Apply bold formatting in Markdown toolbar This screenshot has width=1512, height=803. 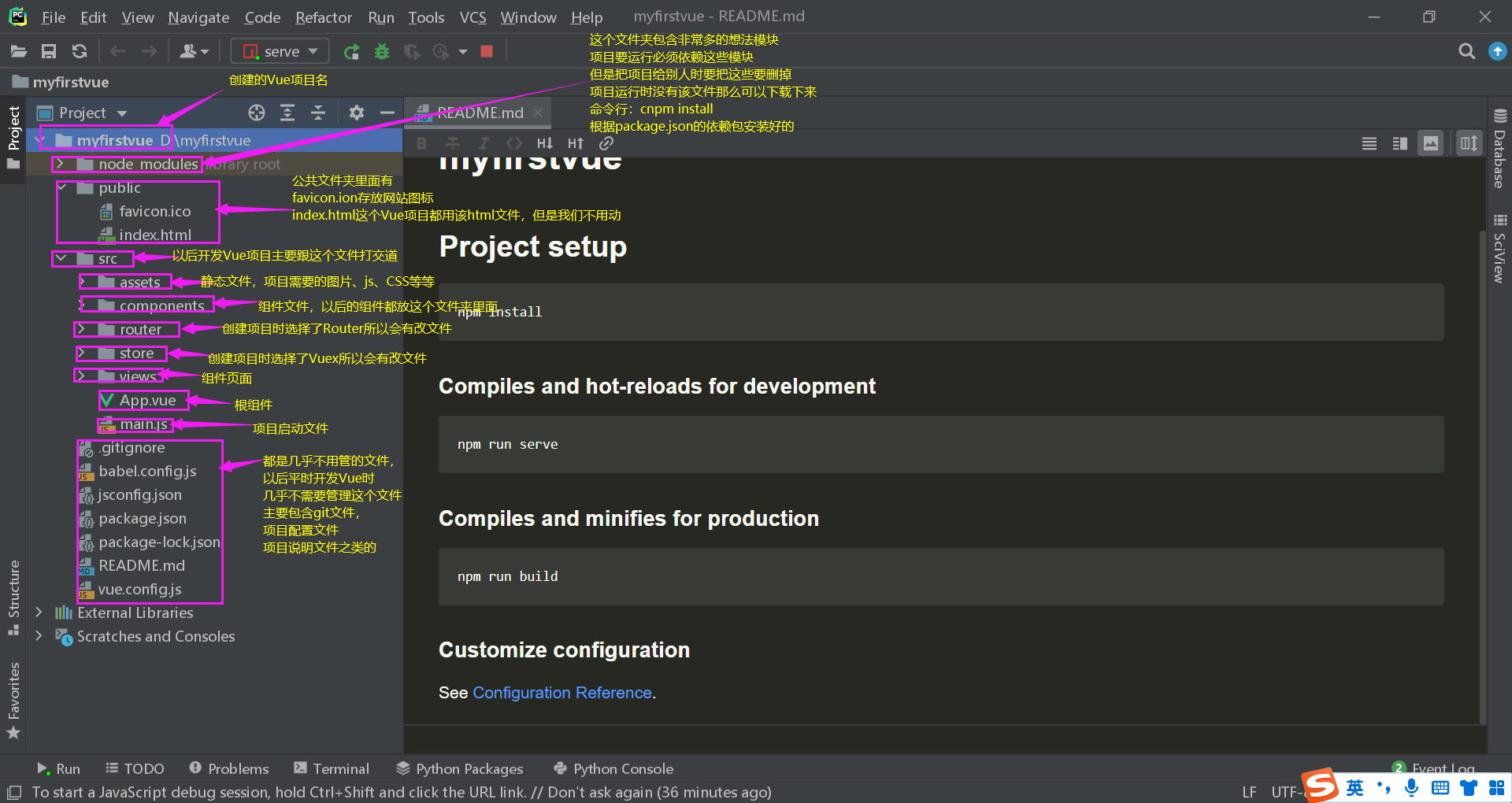tap(421, 143)
